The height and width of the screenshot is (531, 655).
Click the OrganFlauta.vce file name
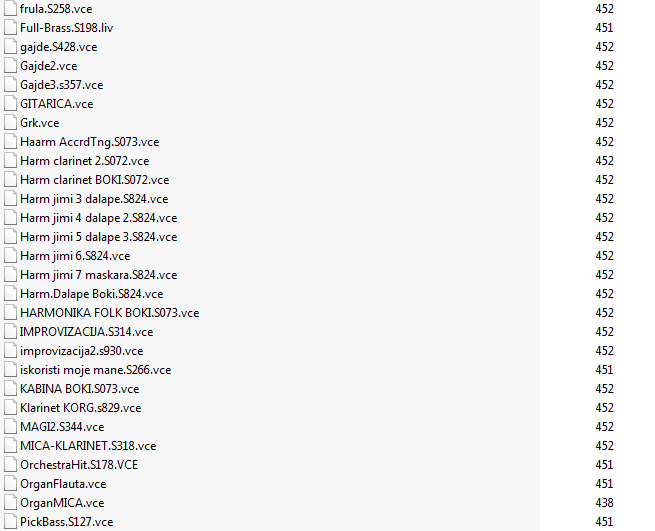click(63, 484)
